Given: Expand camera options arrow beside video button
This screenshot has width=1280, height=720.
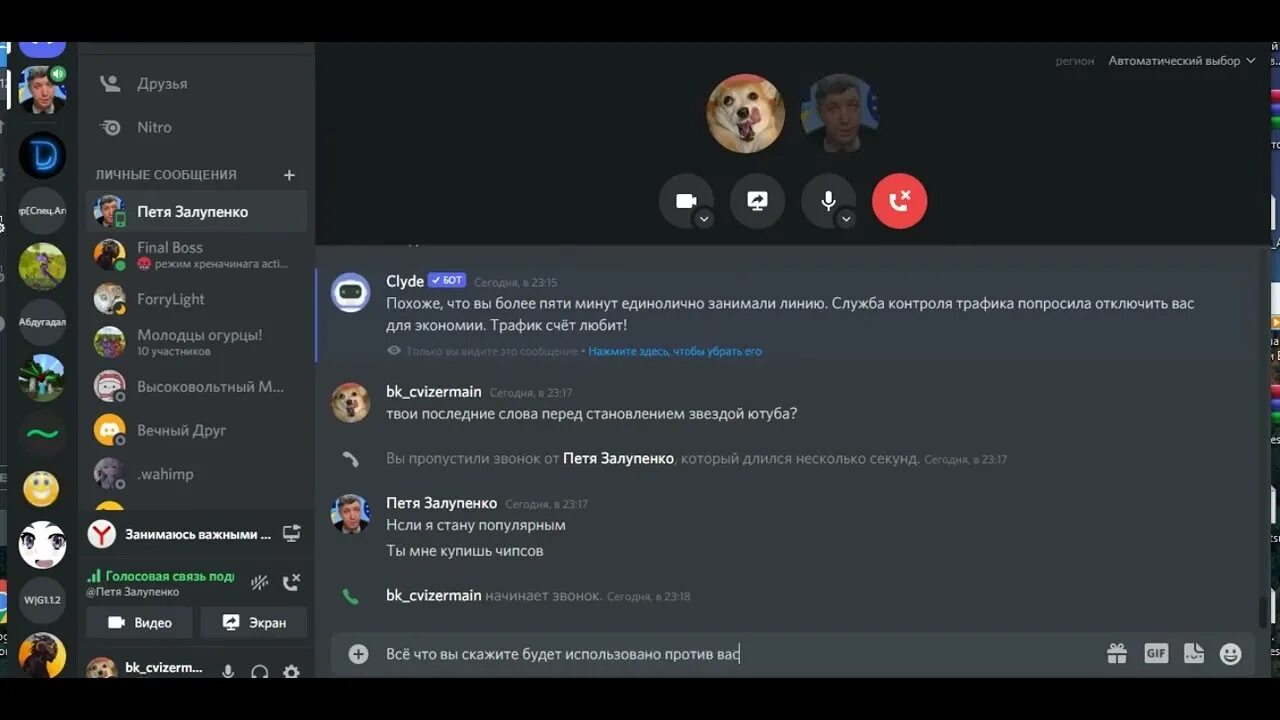Looking at the screenshot, I should [x=704, y=219].
